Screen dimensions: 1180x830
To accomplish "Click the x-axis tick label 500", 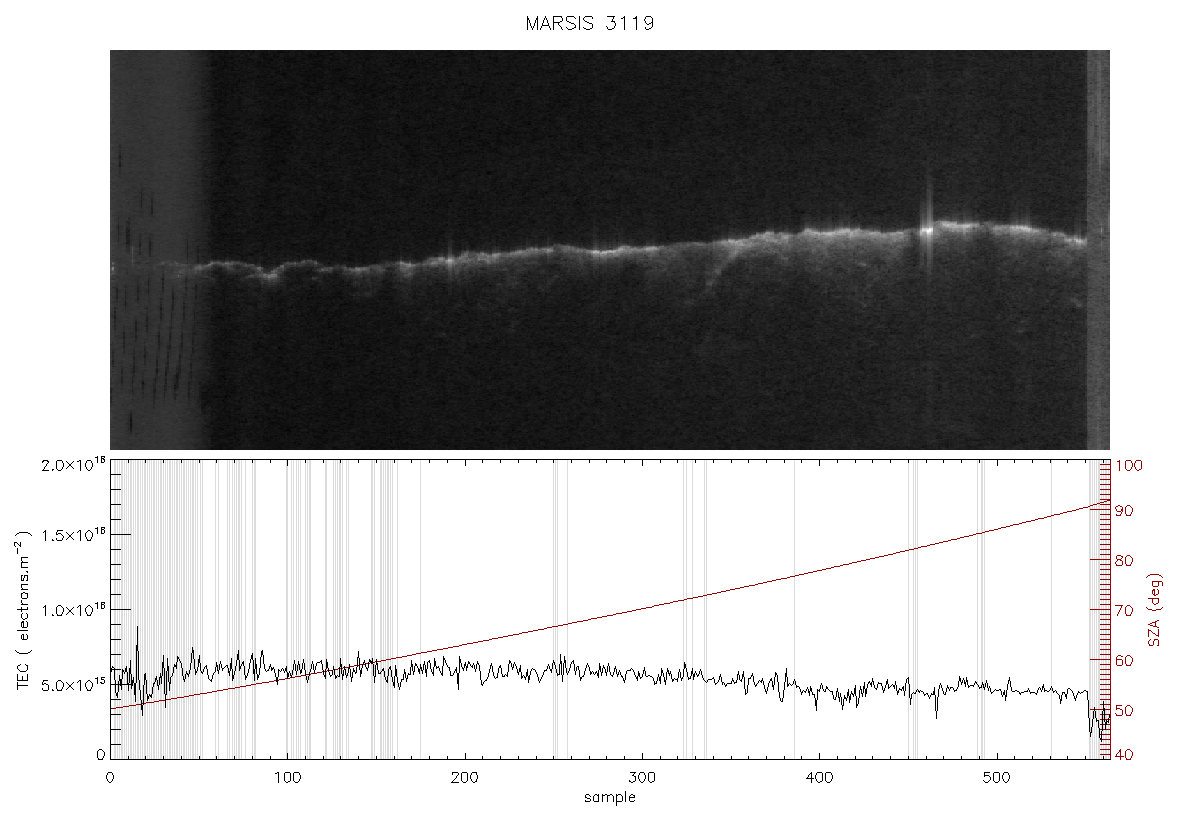I will click(x=996, y=777).
